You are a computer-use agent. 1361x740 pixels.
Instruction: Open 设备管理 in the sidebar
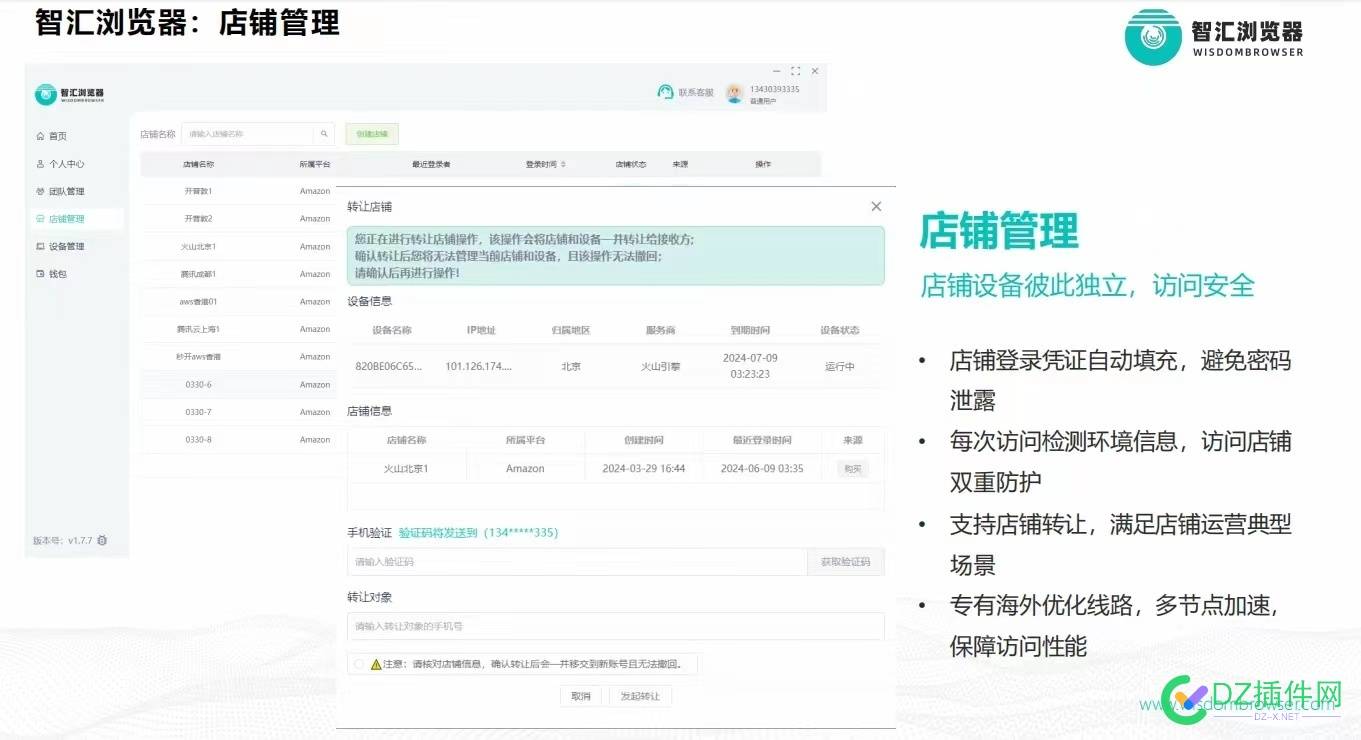click(x=60, y=246)
